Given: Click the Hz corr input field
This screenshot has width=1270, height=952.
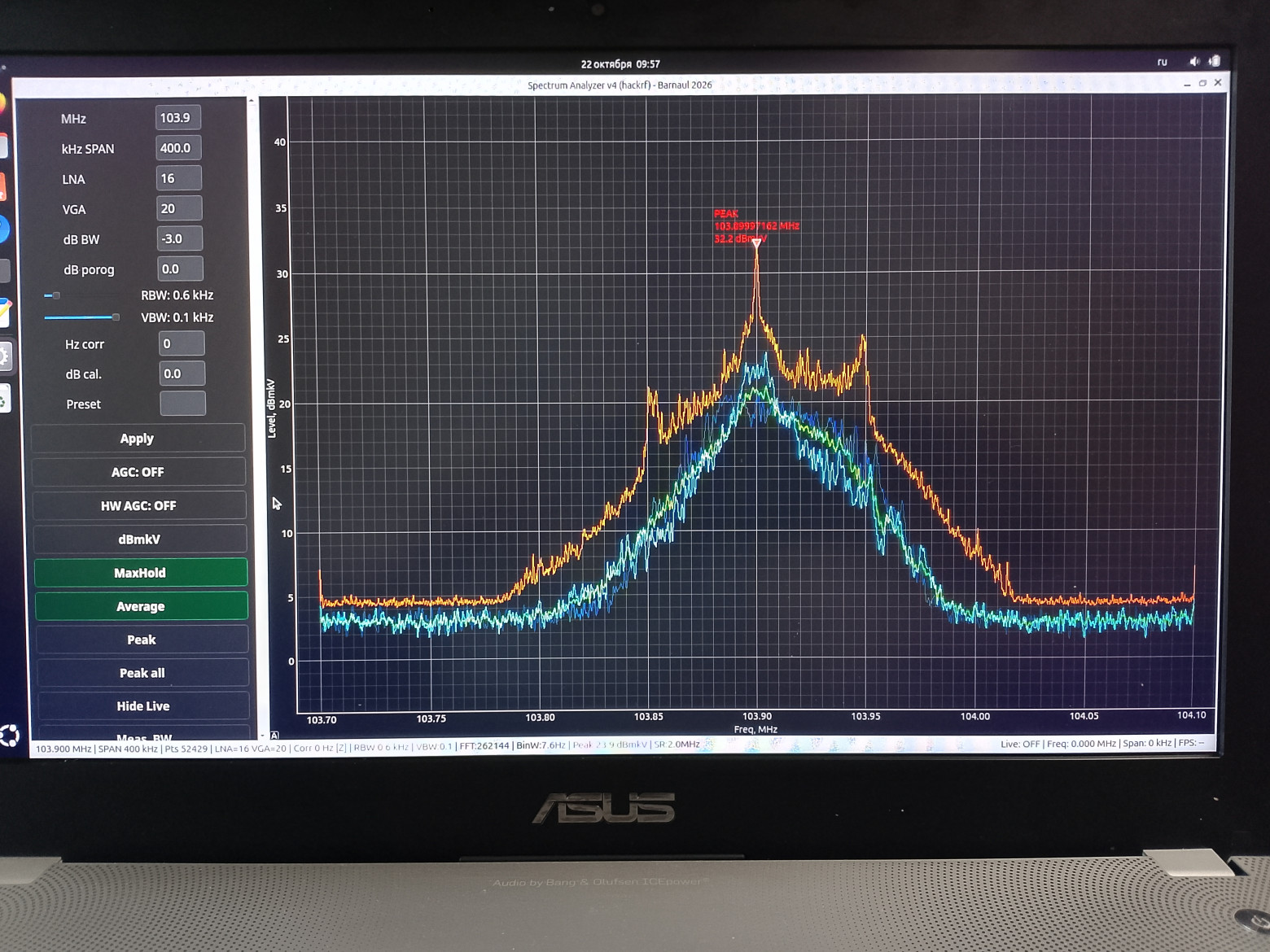Looking at the screenshot, I should (181, 343).
